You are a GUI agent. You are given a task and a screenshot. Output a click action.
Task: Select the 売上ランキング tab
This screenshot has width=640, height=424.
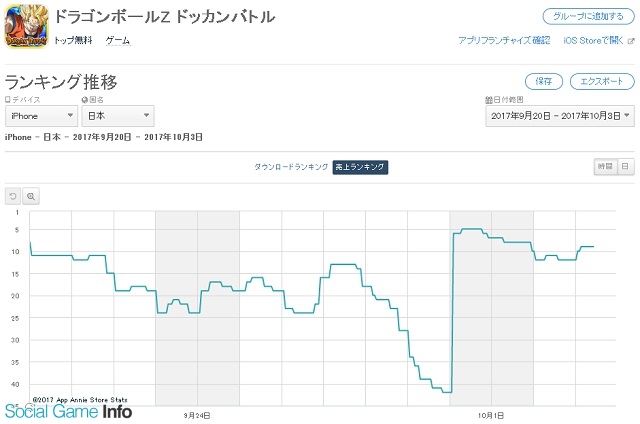point(360,167)
